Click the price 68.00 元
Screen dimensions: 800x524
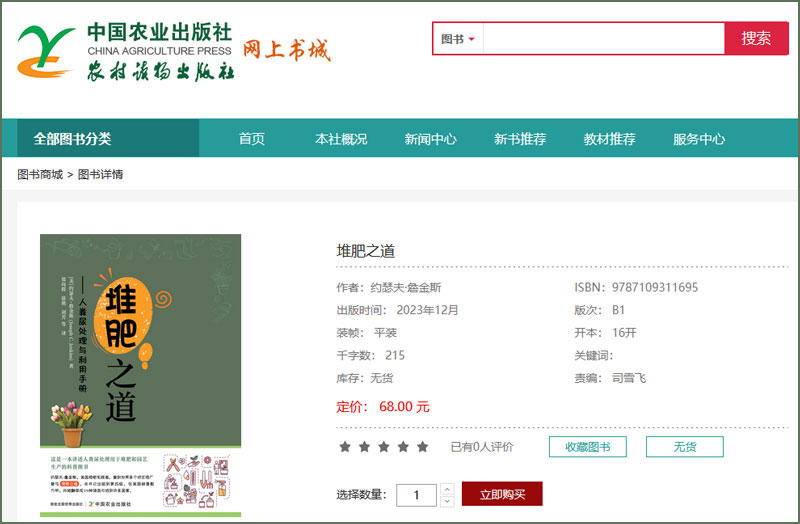click(404, 407)
